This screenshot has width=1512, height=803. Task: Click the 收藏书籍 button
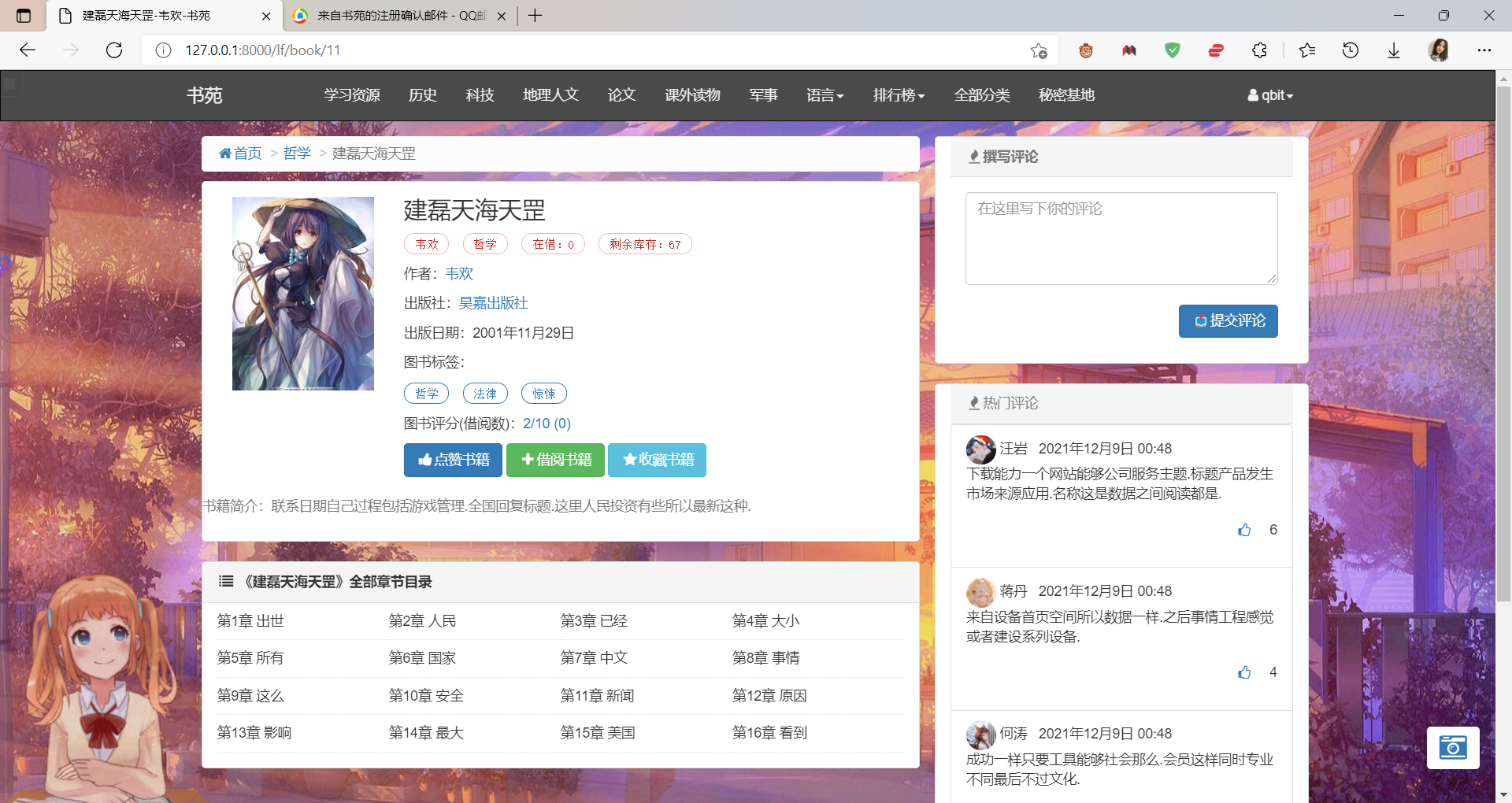coord(657,460)
